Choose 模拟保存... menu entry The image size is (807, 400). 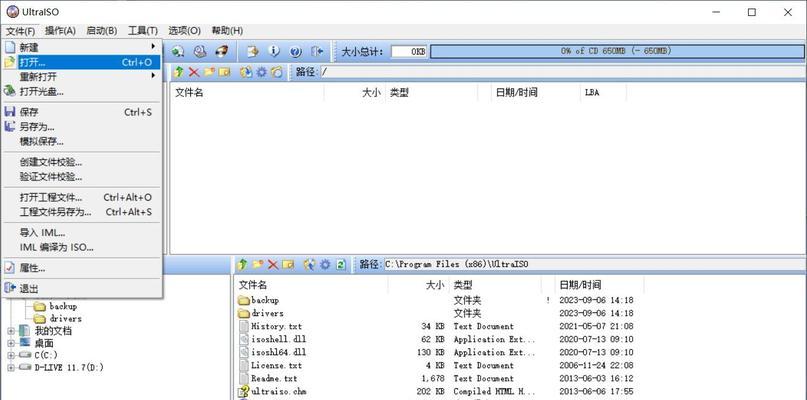tap(82, 141)
